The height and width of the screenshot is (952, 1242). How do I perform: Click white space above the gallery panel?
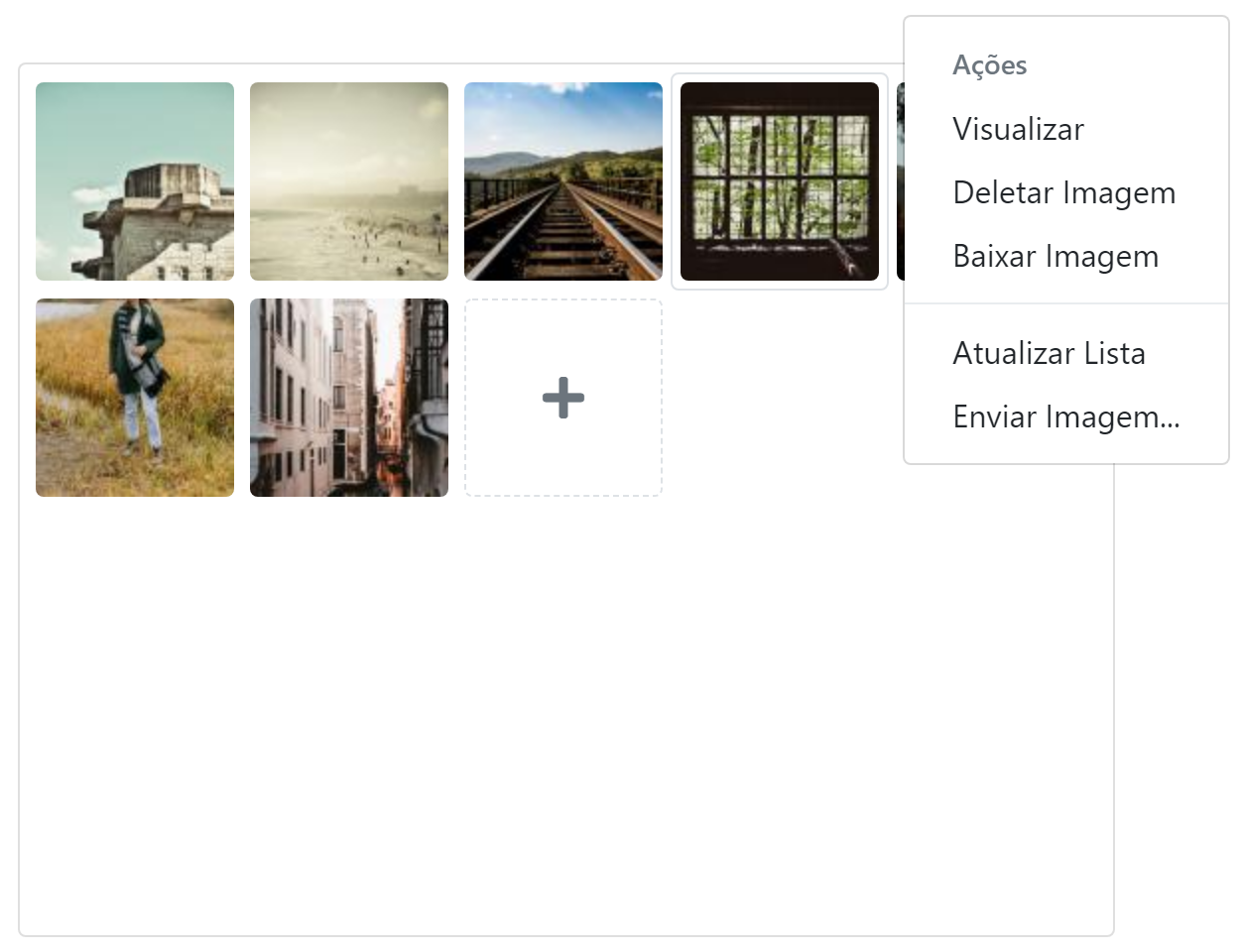pos(446,30)
